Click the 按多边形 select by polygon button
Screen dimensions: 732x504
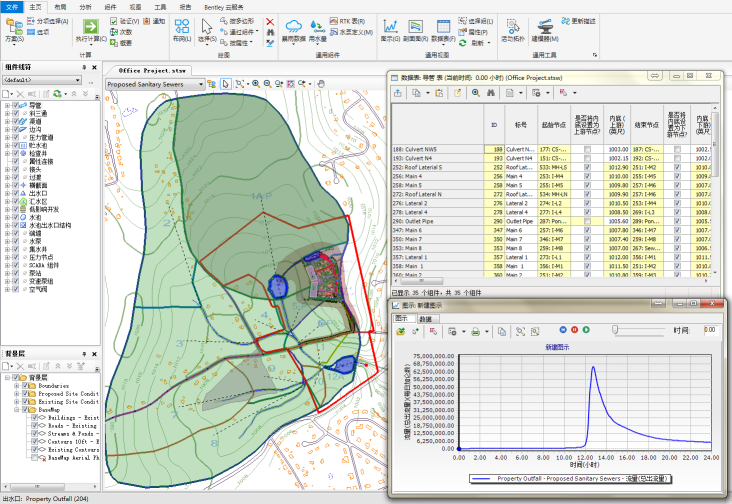pos(237,21)
